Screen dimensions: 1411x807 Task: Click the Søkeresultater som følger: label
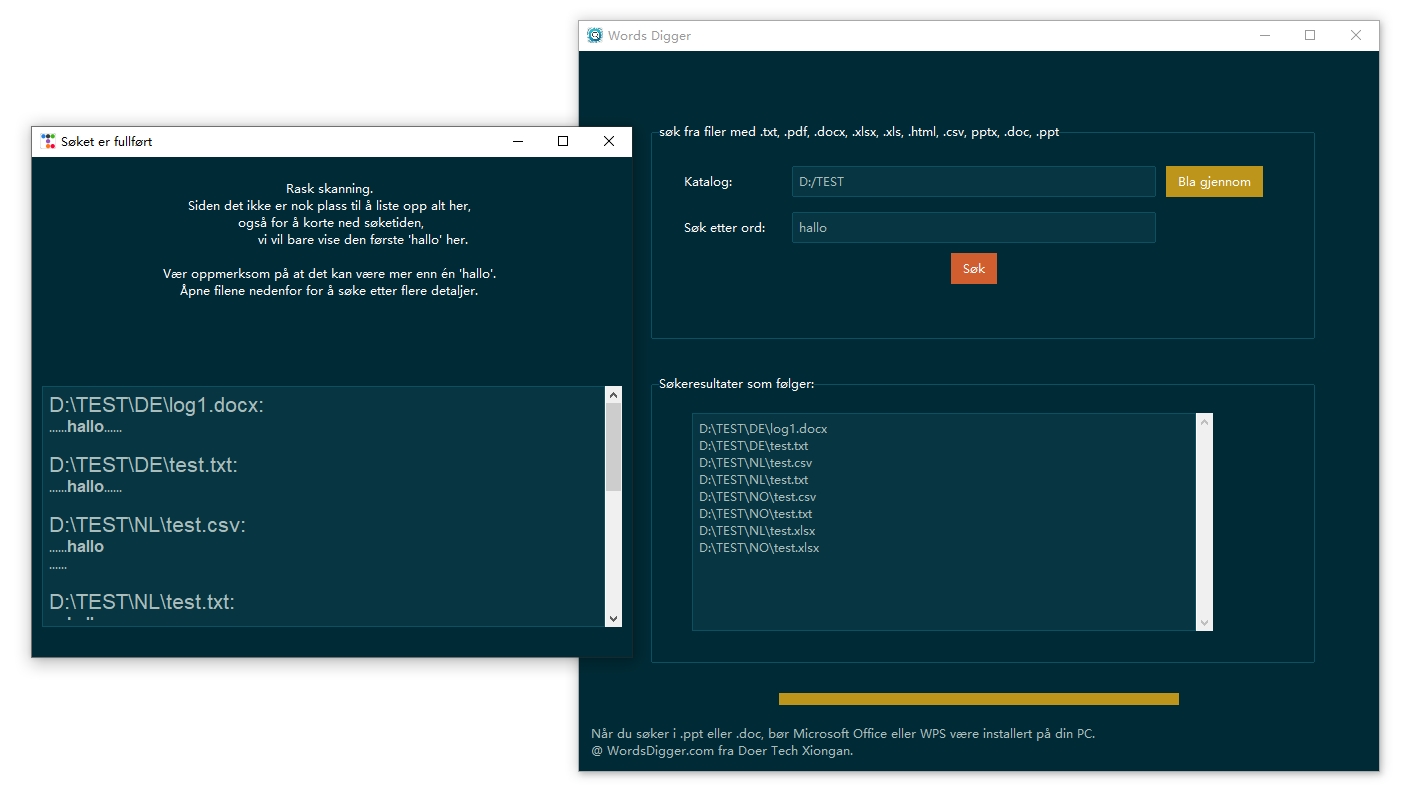pos(737,384)
